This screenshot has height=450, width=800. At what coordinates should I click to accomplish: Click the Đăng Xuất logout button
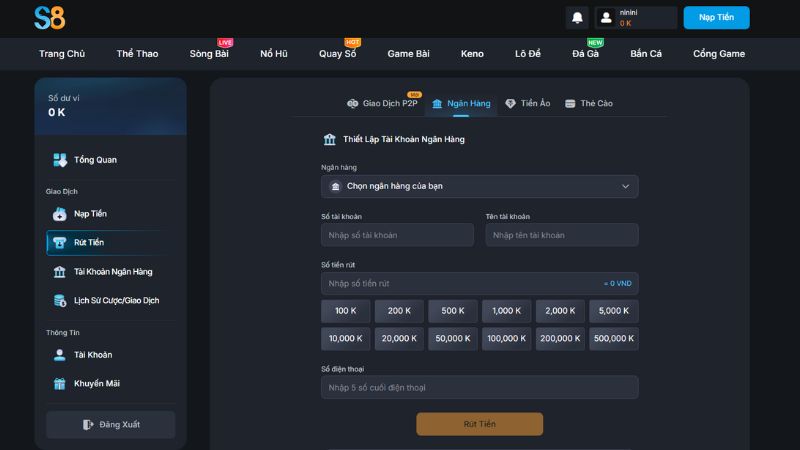(x=110, y=424)
